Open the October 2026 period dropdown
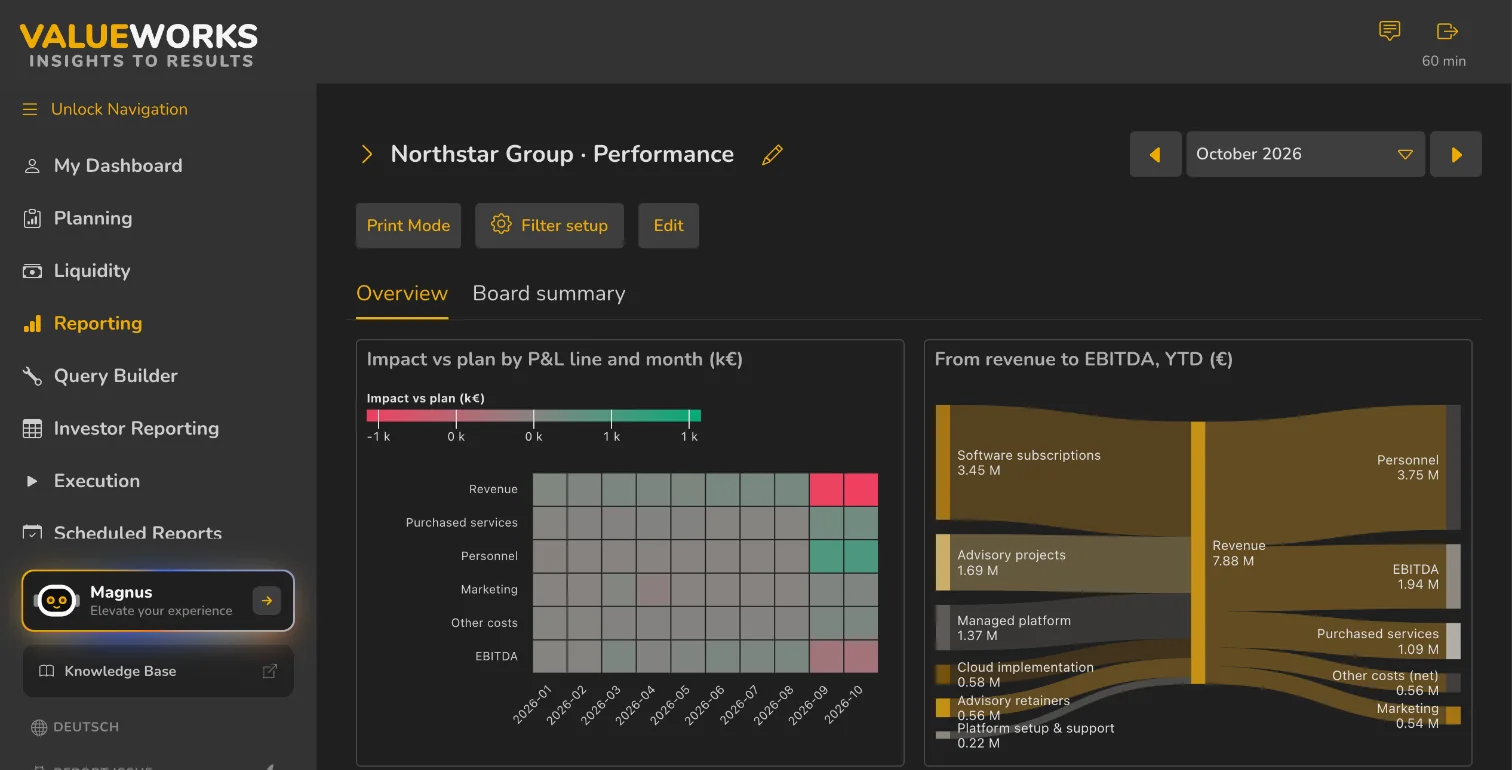 [x=1305, y=155]
